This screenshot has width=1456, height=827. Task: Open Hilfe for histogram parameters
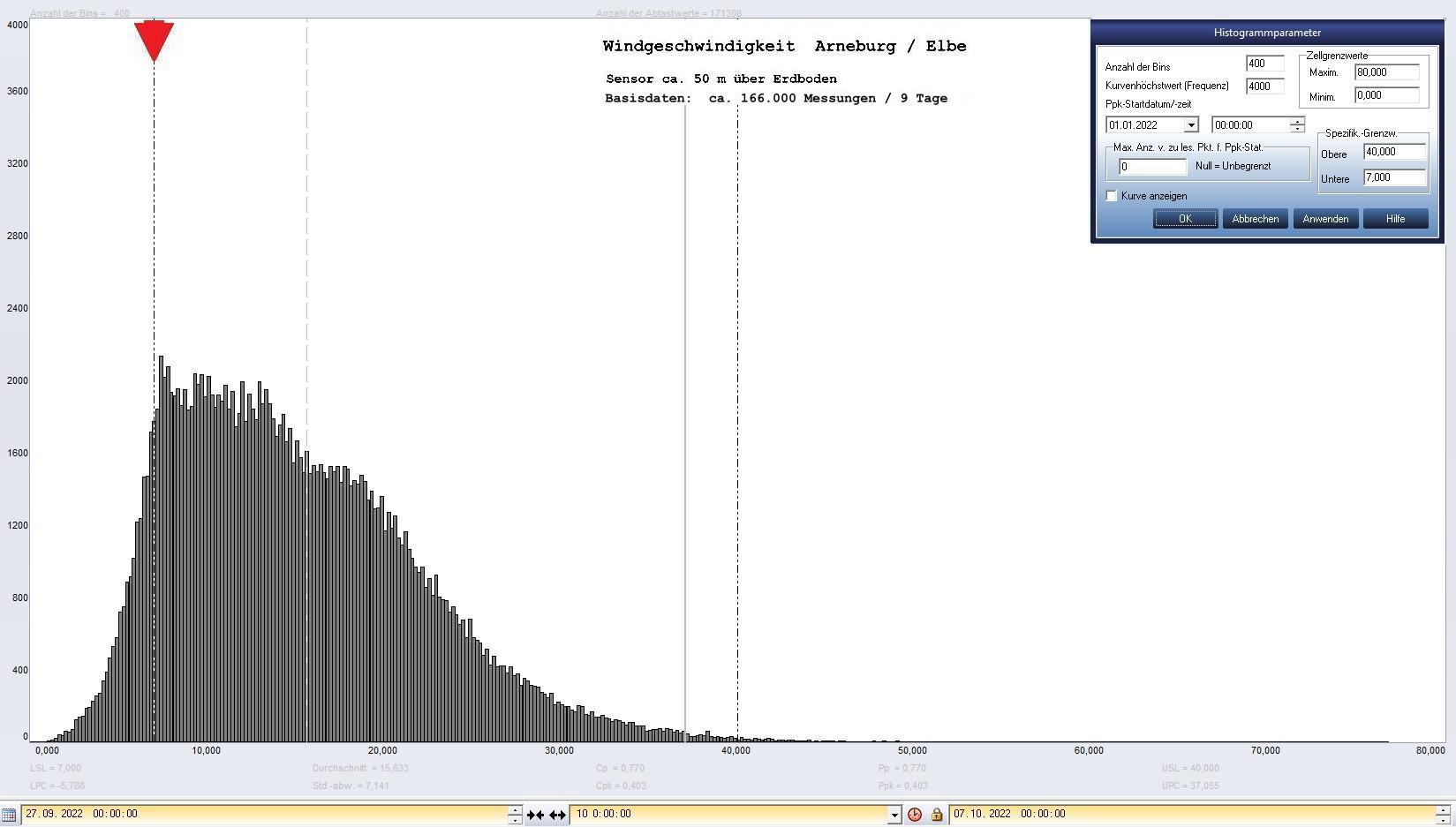click(1395, 219)
